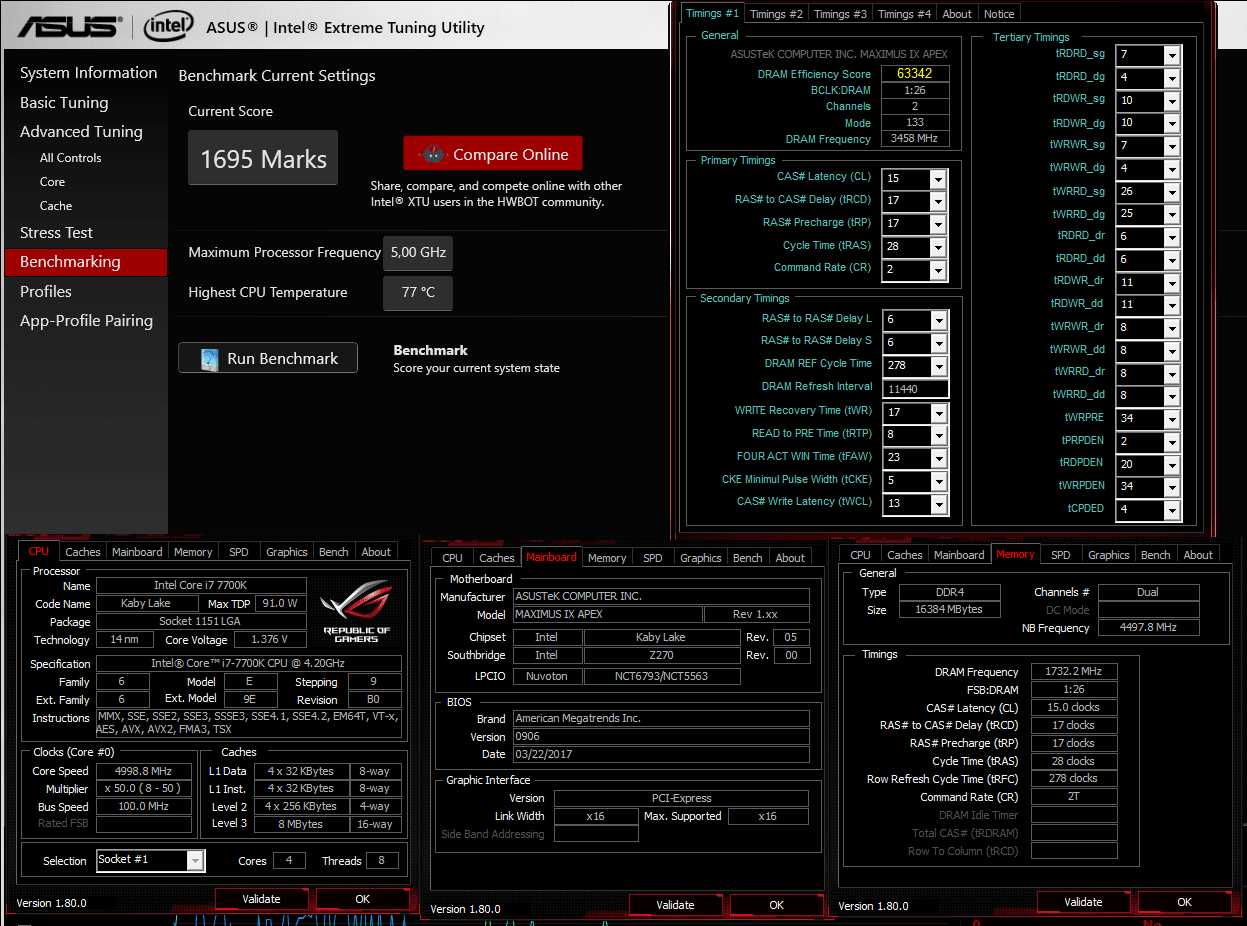Click the ASUS logo in XTU header
This screenshot has width=1247, height=926.
coord(70,27)
